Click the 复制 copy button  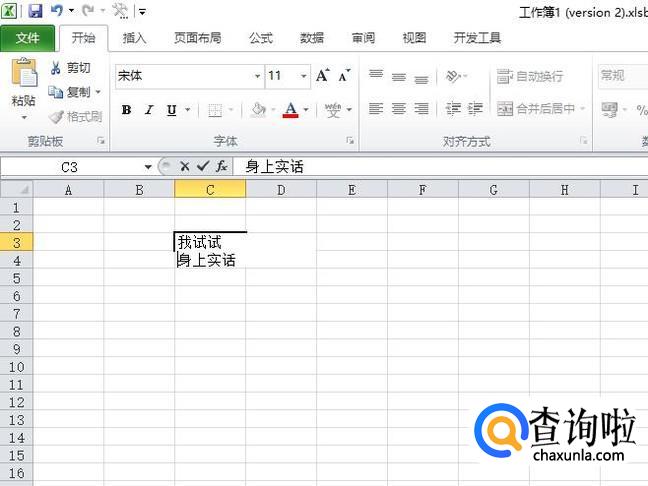[x=69, y=92]
